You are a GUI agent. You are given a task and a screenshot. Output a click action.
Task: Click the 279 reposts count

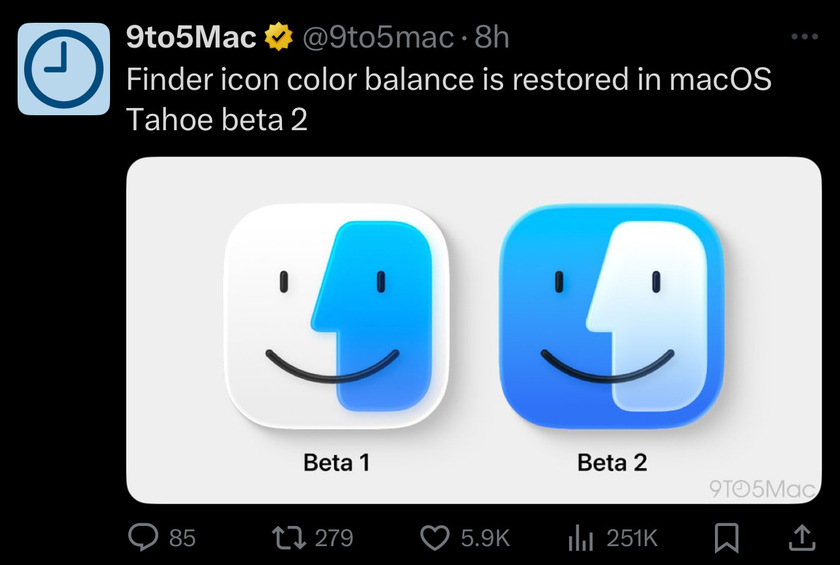click(x=334, y=538)
